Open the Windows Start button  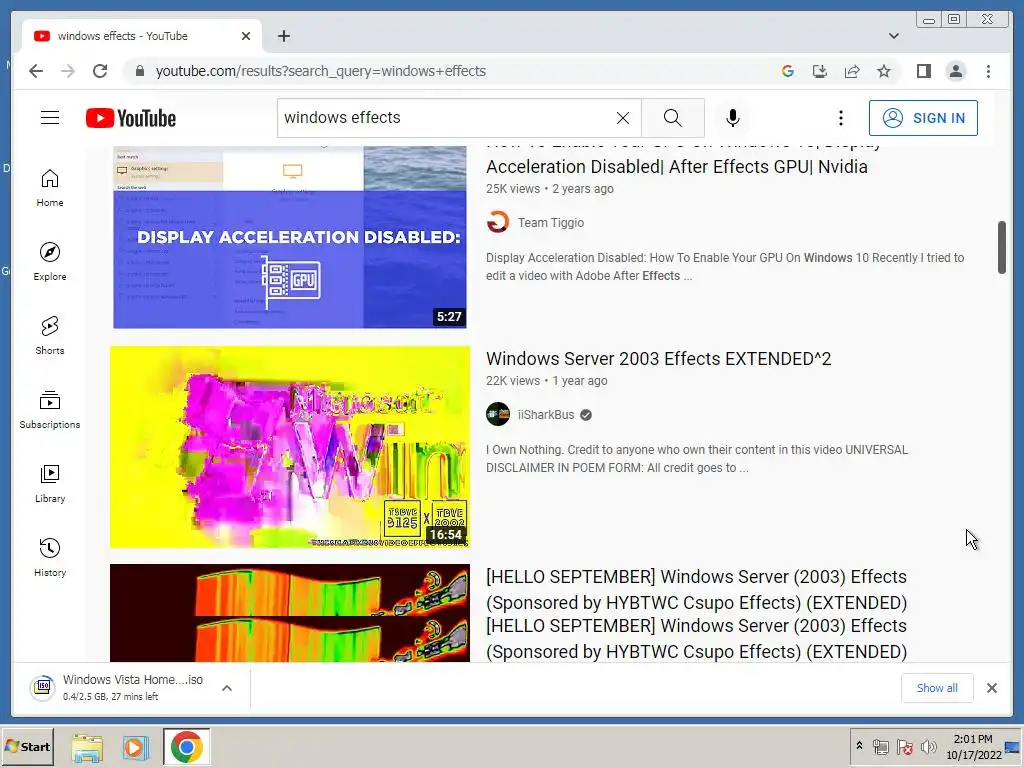pos(27,746)
